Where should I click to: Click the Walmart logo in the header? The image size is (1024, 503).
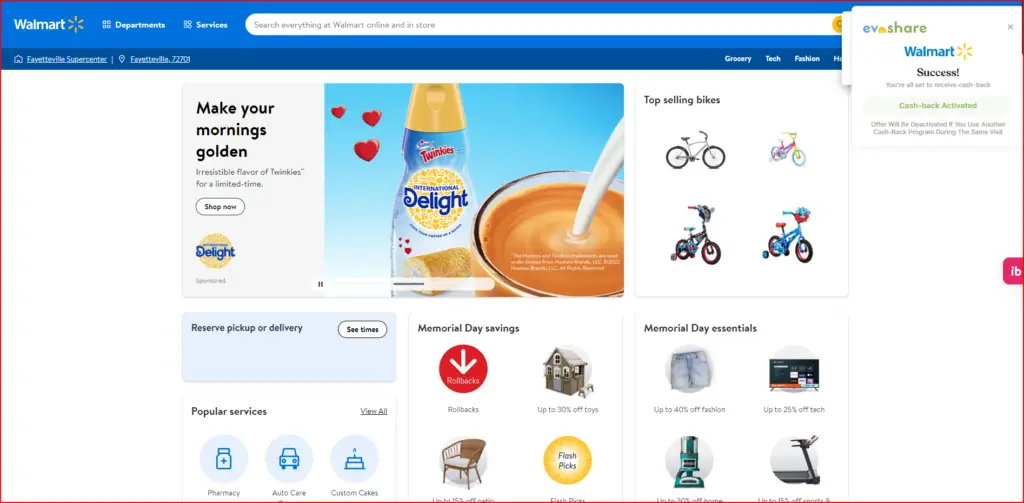coord(49,25)
